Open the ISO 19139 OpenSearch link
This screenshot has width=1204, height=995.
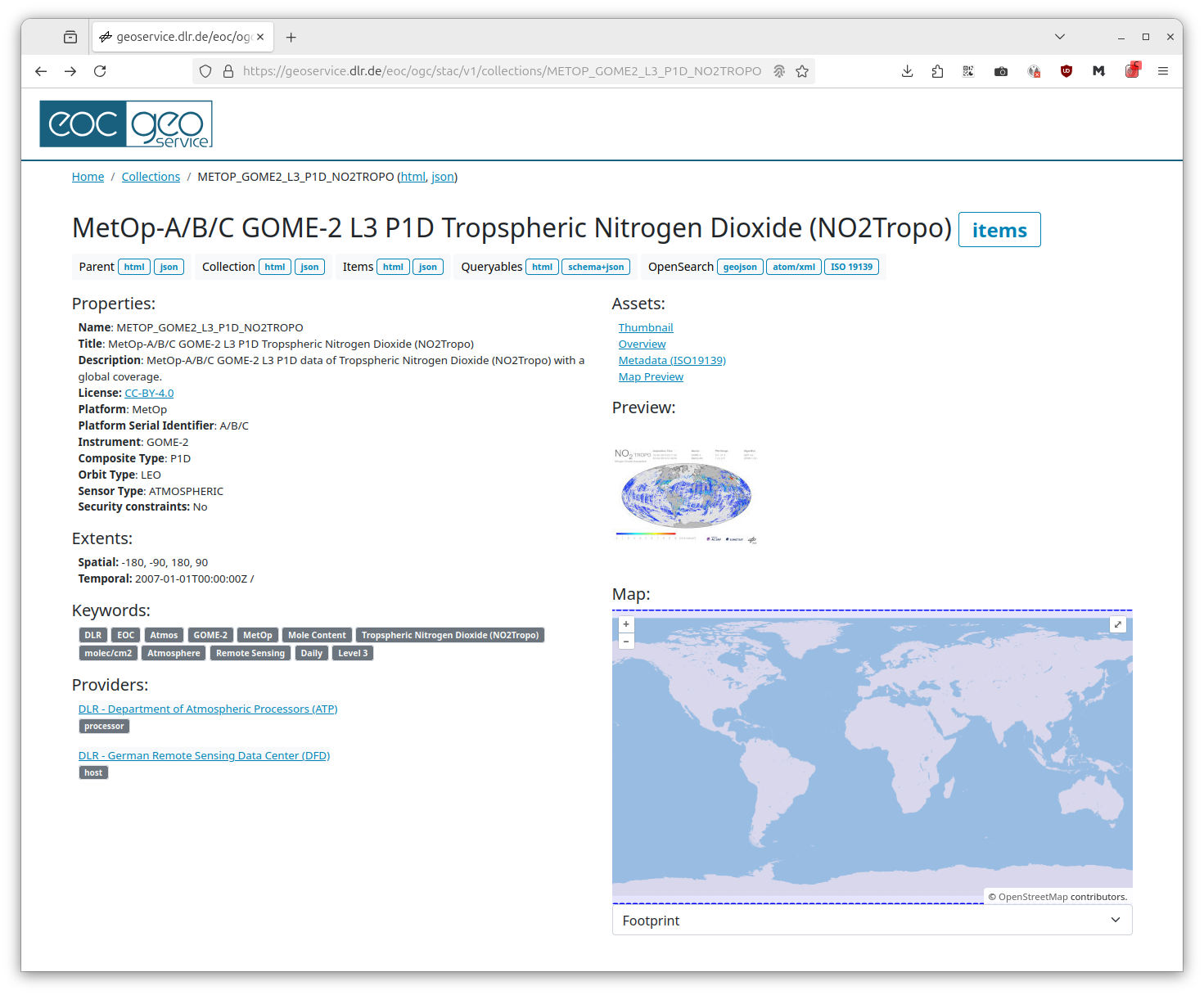tap(851, 267)
